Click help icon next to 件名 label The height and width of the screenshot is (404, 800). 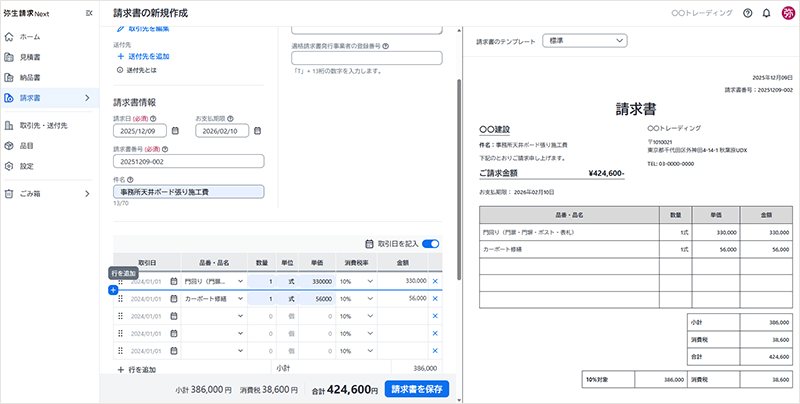(x=130, y=180)
